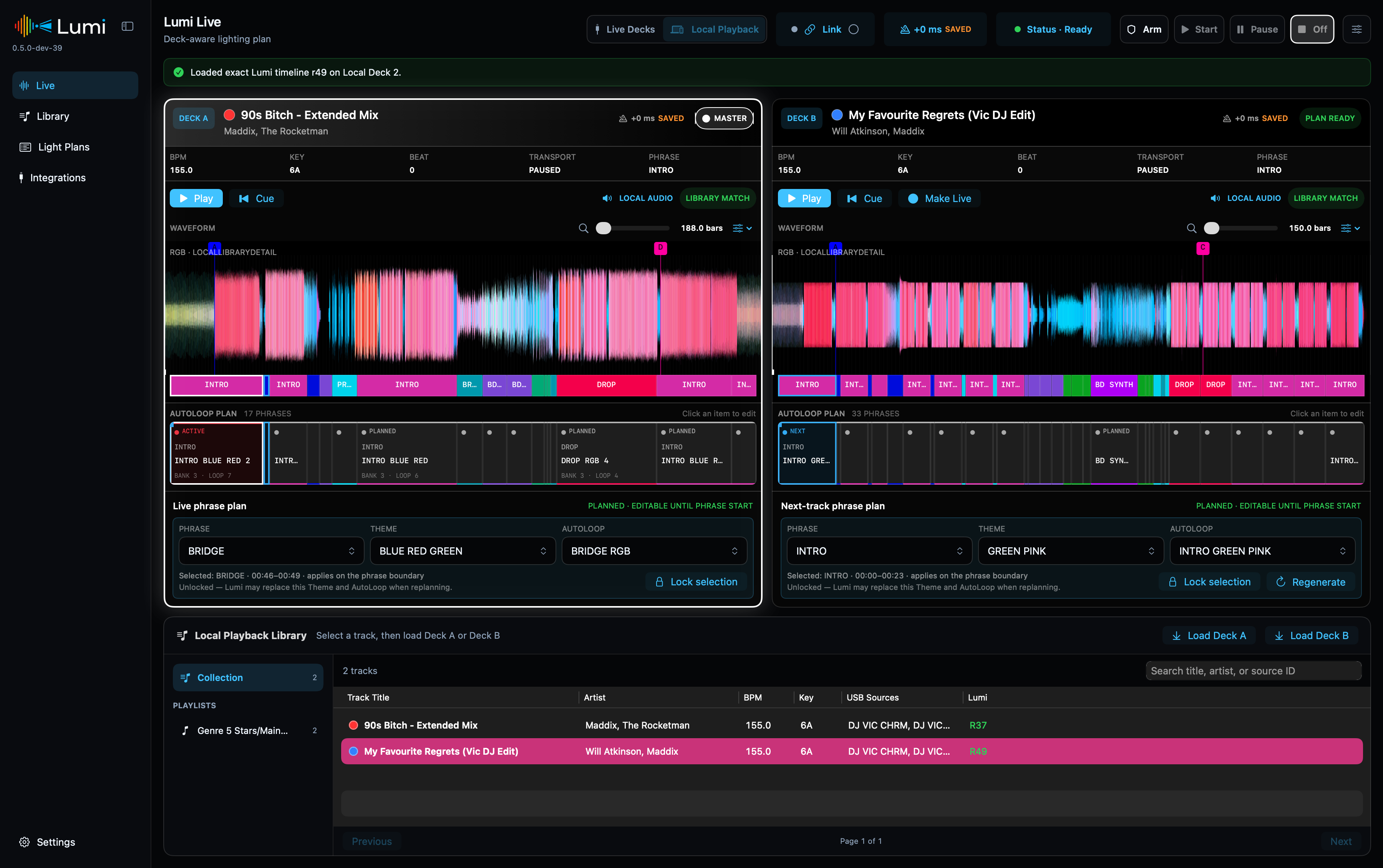Click the Next page button
The image size is (1383, 868).
pyautogui.click(x=1340, y=841)
